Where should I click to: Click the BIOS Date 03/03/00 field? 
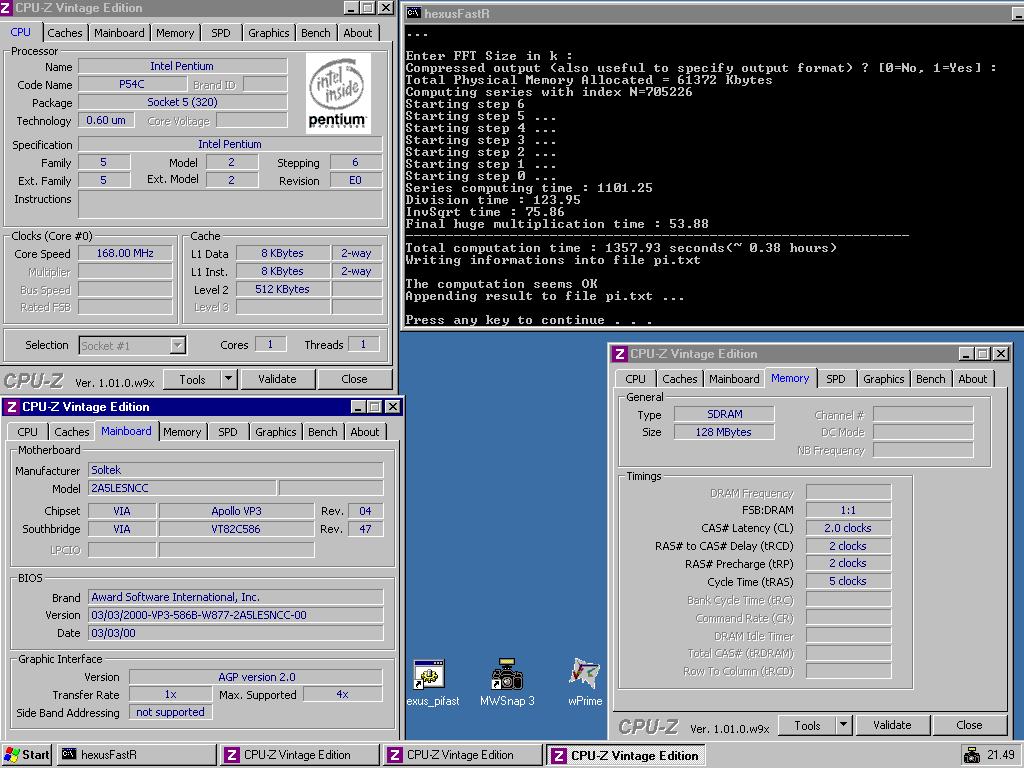(x=236, y=633)
